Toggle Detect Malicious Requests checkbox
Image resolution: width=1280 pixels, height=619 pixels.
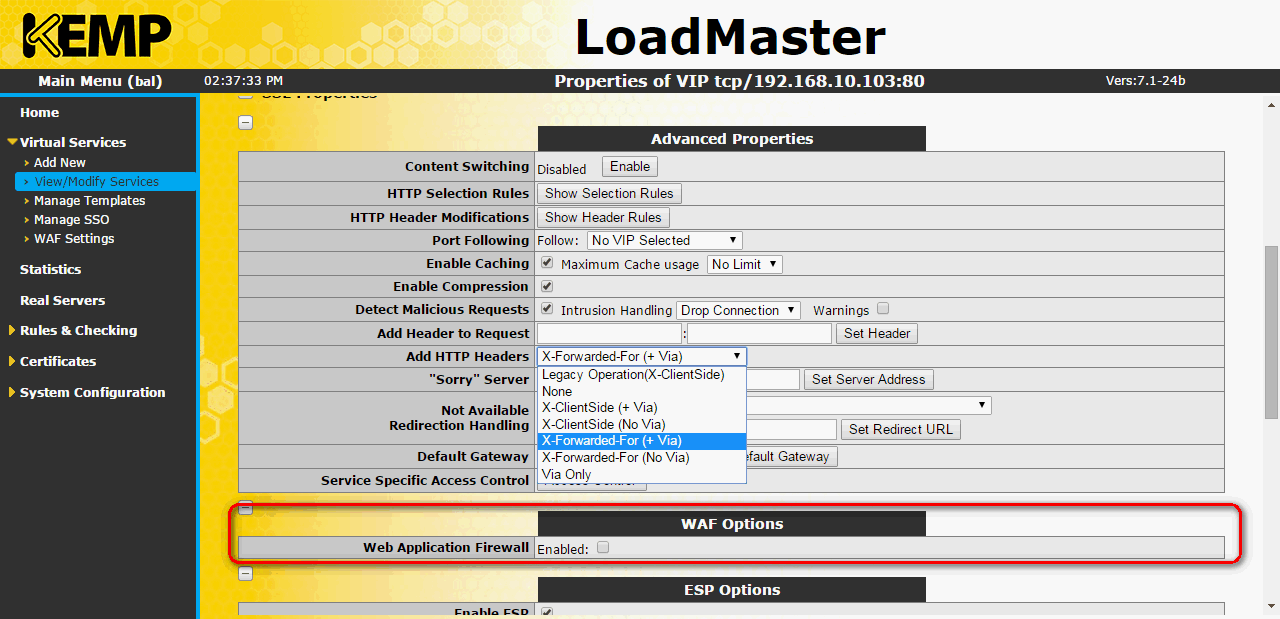point(547,309)
